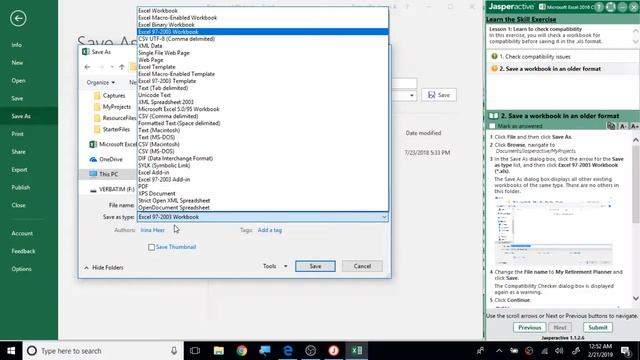Open the action center notification icon

coord(626,351)
